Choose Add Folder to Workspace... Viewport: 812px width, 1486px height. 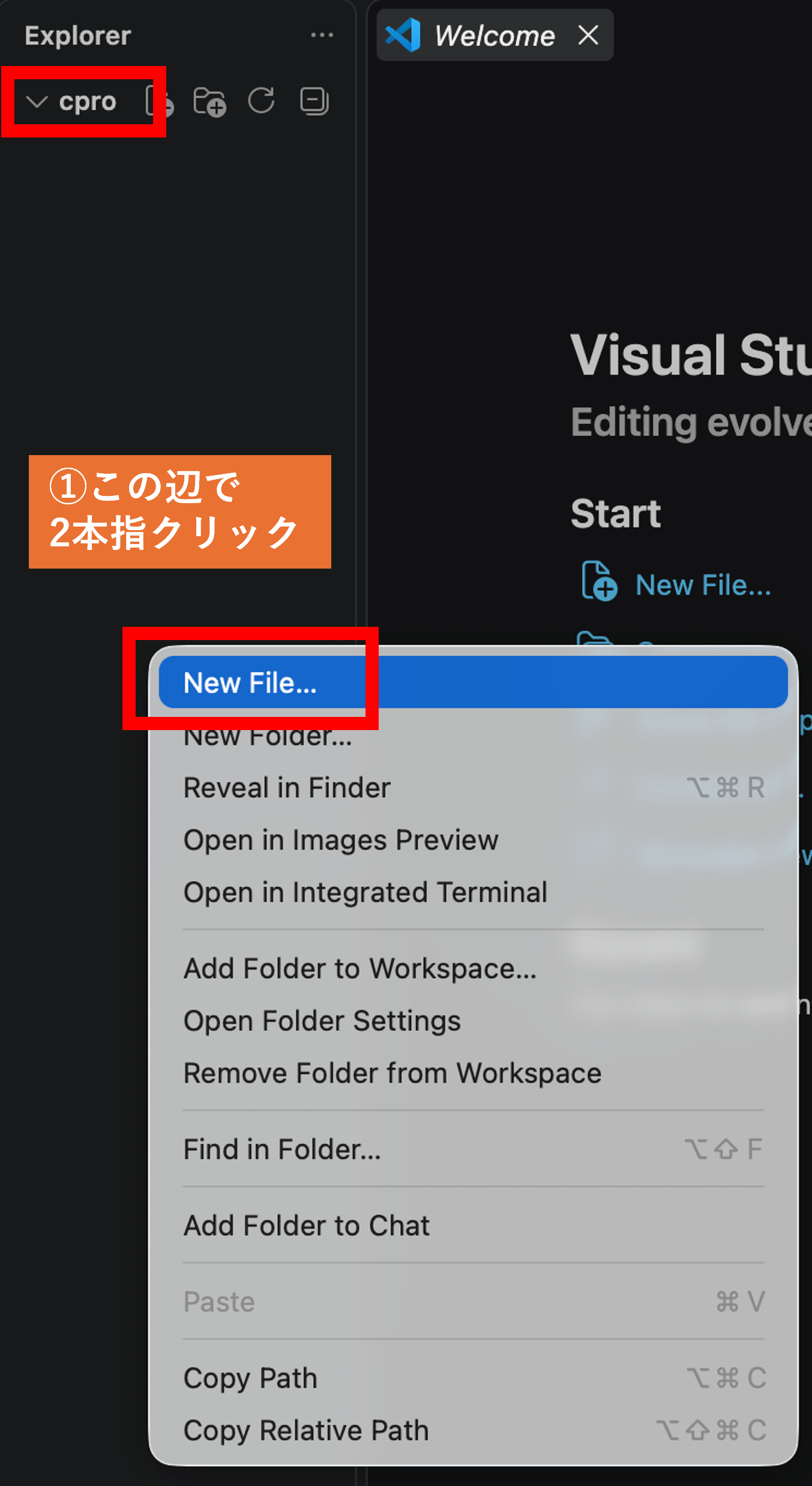coord(473,968)
